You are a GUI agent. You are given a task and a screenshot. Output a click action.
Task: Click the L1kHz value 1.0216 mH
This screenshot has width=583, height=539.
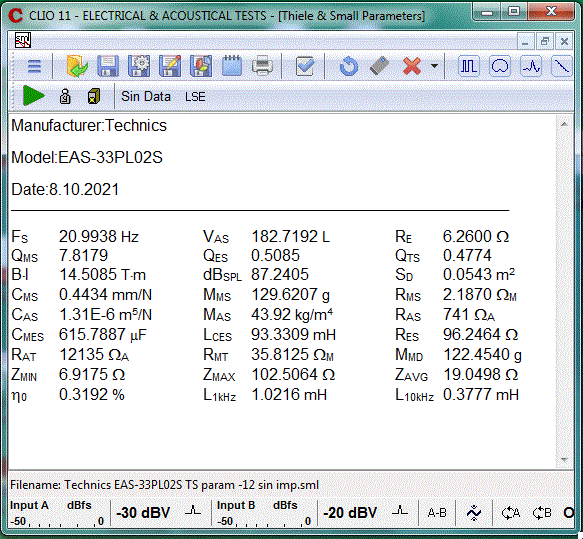(x=289, y=395)
